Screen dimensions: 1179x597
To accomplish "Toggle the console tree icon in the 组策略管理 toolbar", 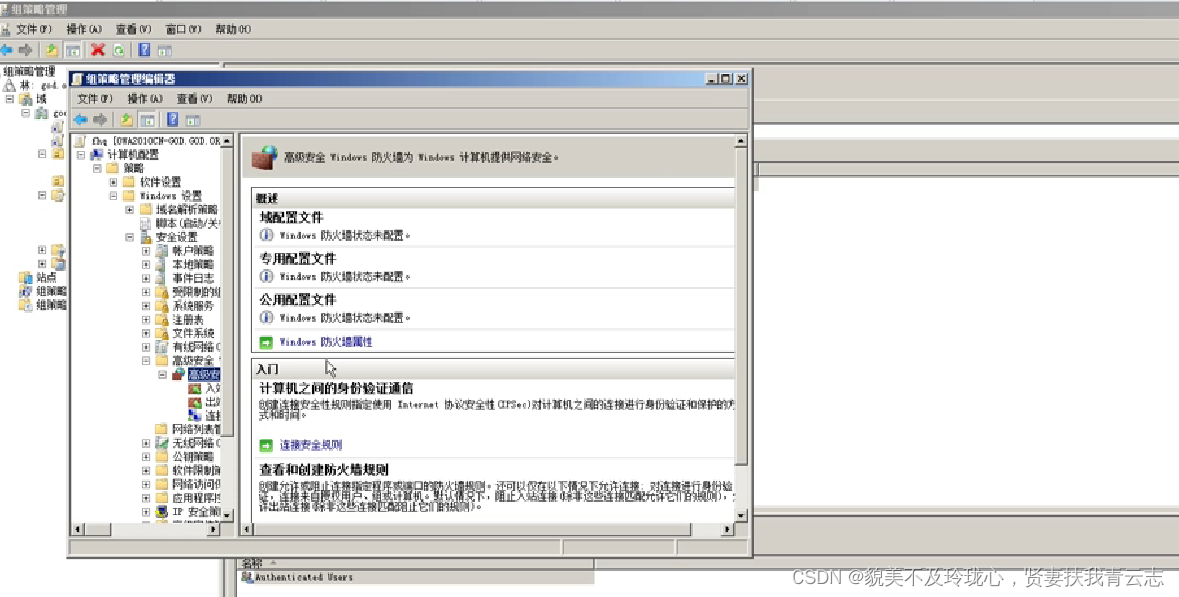I will (x=73, y=50).
